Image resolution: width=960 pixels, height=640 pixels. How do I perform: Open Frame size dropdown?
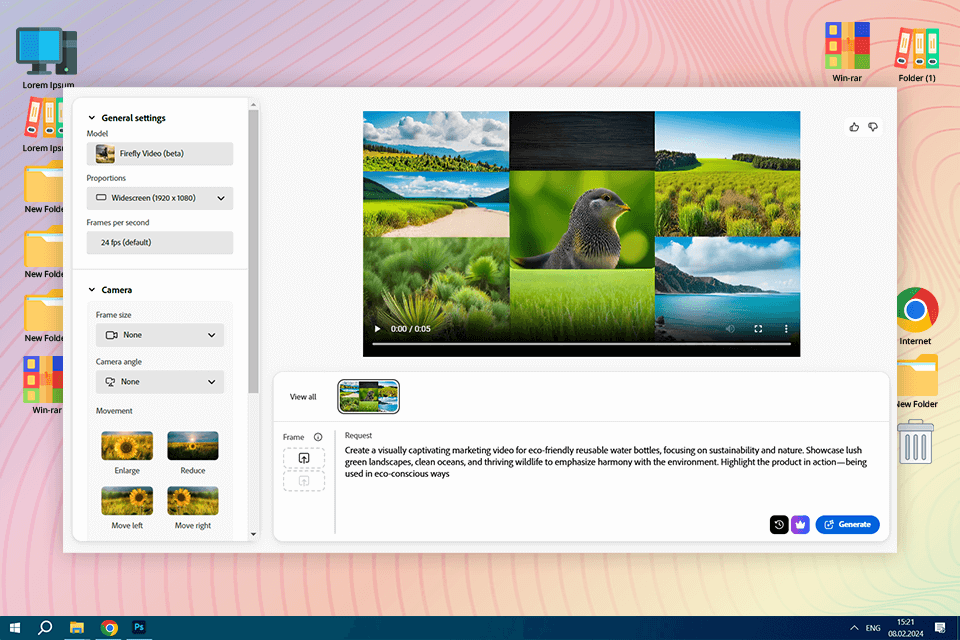pyautogui.click(x=160, y=335)
